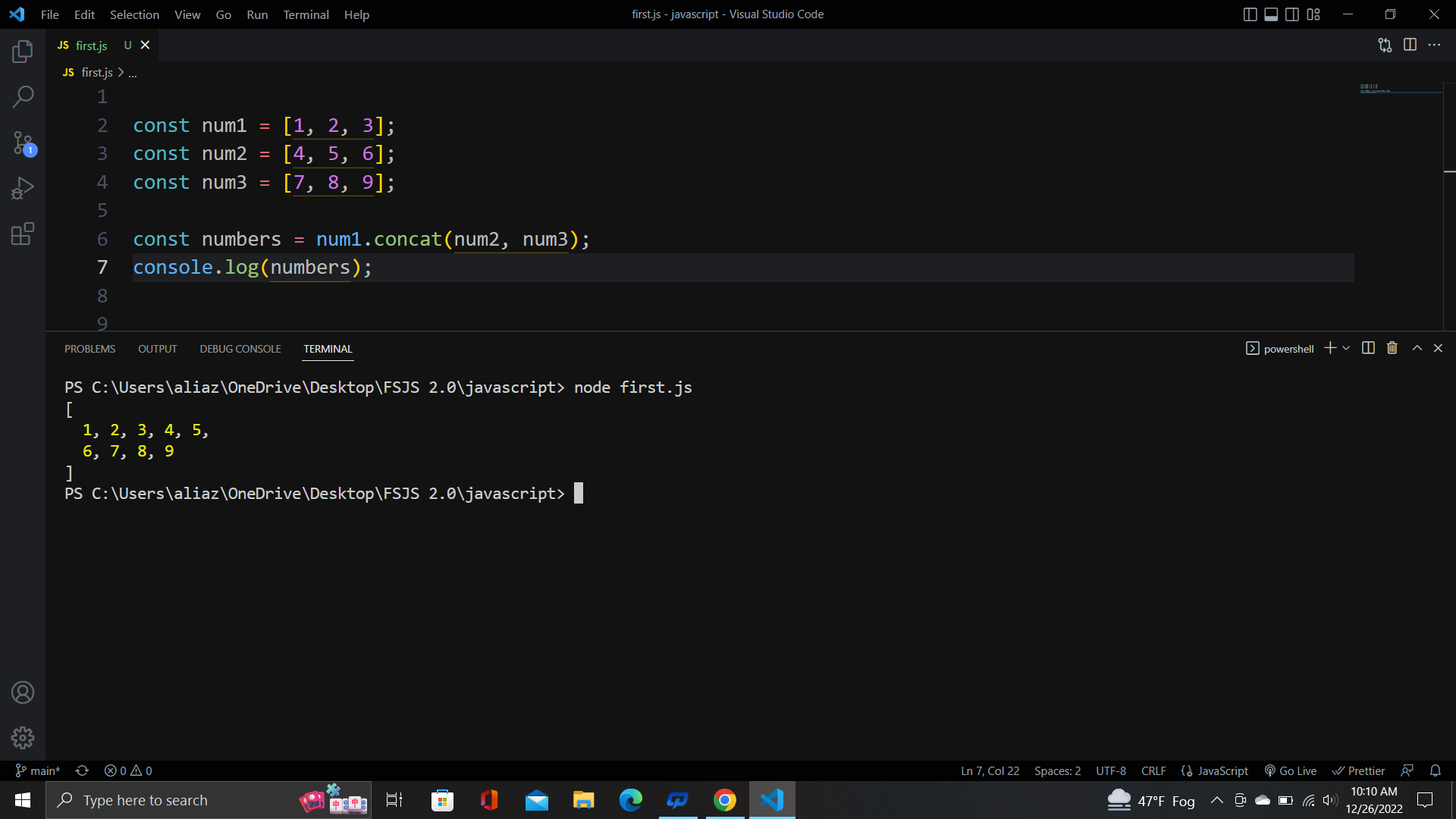Split the editor right
This screenshot has height=819, width=1456.
click(1410, 45)
